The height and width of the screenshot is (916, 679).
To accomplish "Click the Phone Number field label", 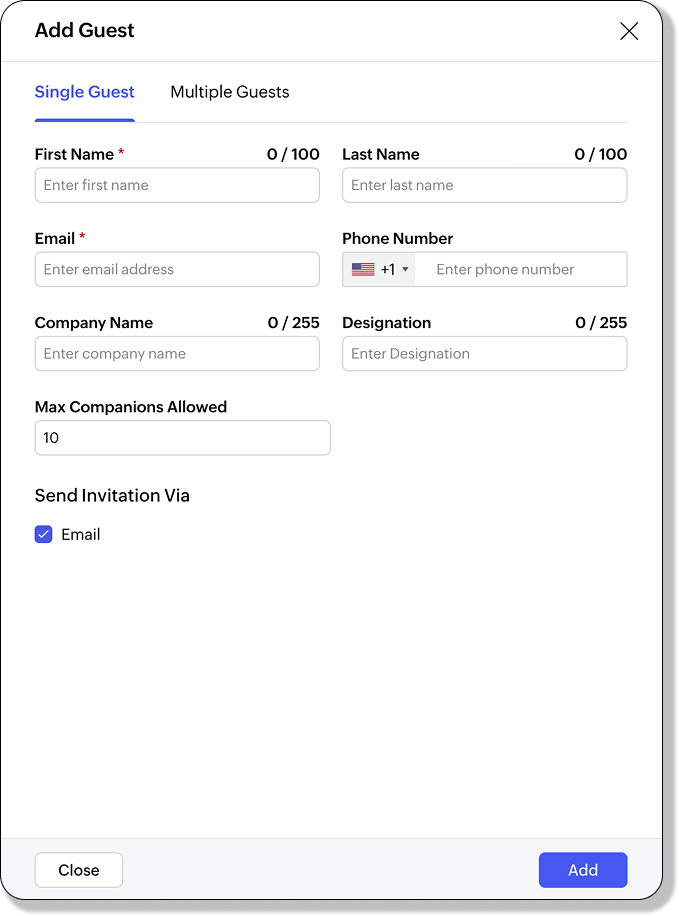I will [x=397, y=238].
